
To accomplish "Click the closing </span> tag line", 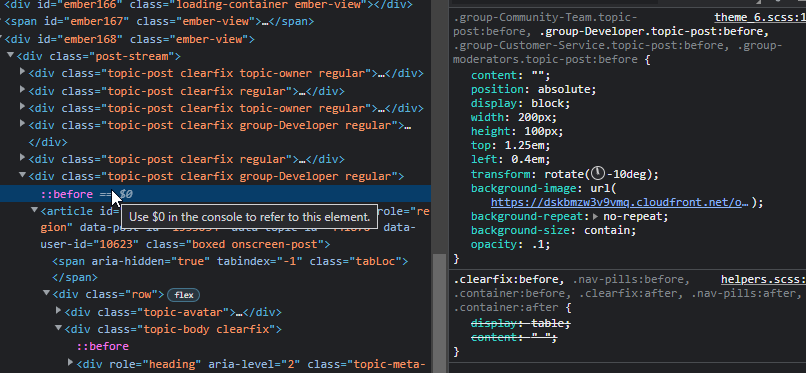I will coord(75,277).
